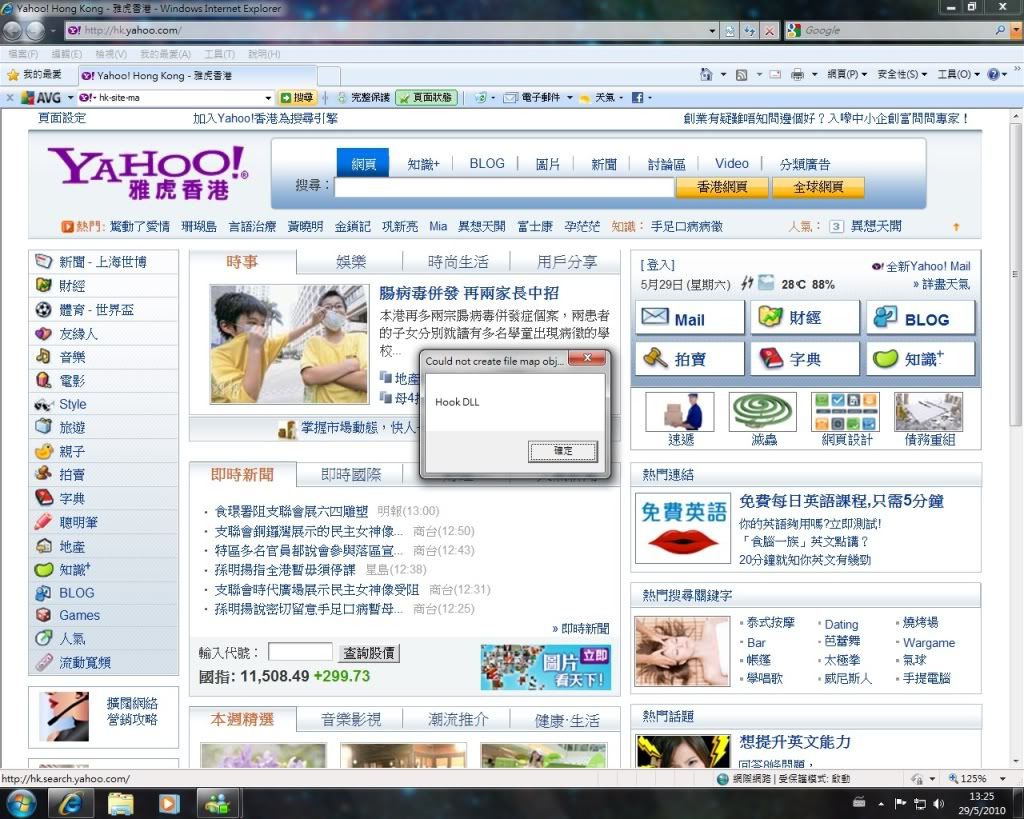Click the red Stop loading icon
Viewport: 1024px width, 819px height.
[x=769, y=31]
